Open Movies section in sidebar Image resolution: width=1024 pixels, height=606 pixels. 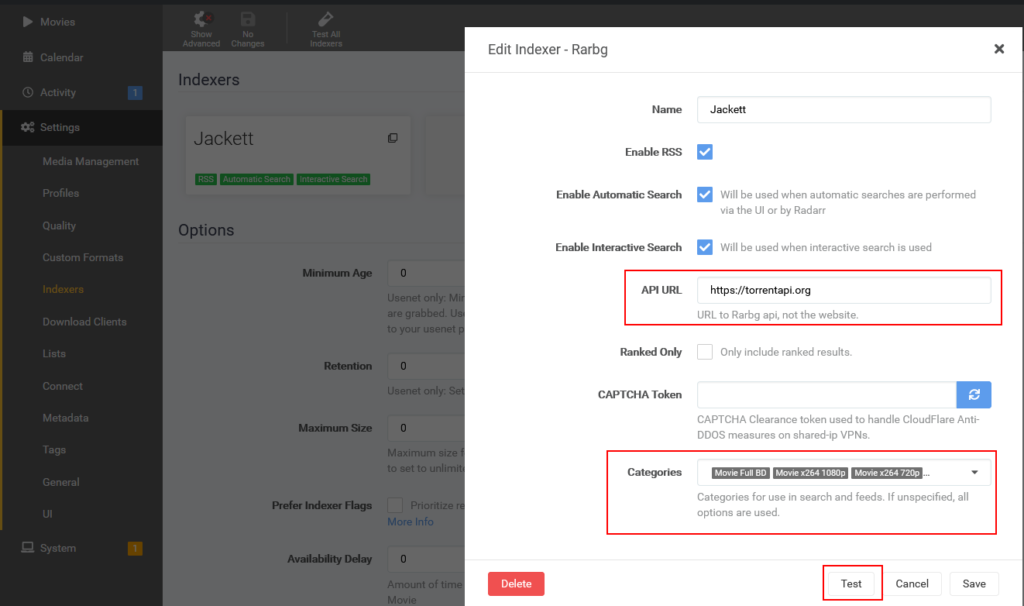click(57, 22)
